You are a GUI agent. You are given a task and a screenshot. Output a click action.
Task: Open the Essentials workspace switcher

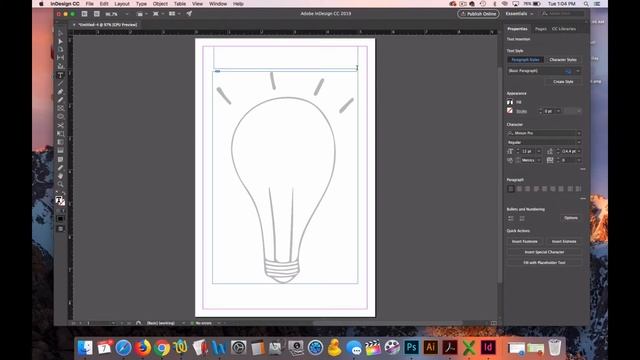coord(519,13)
